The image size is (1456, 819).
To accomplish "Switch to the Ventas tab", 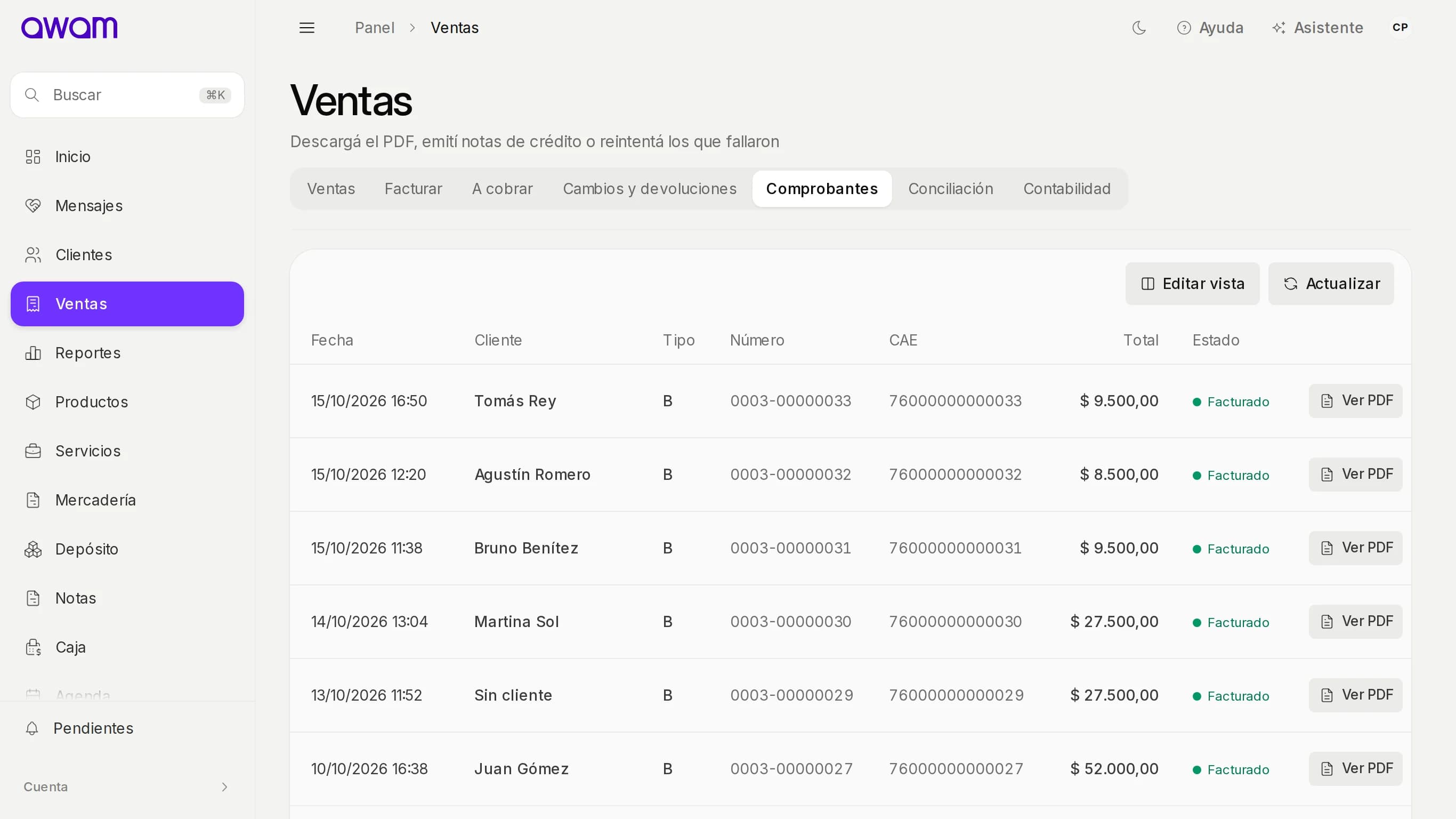I will coord(330,189).
